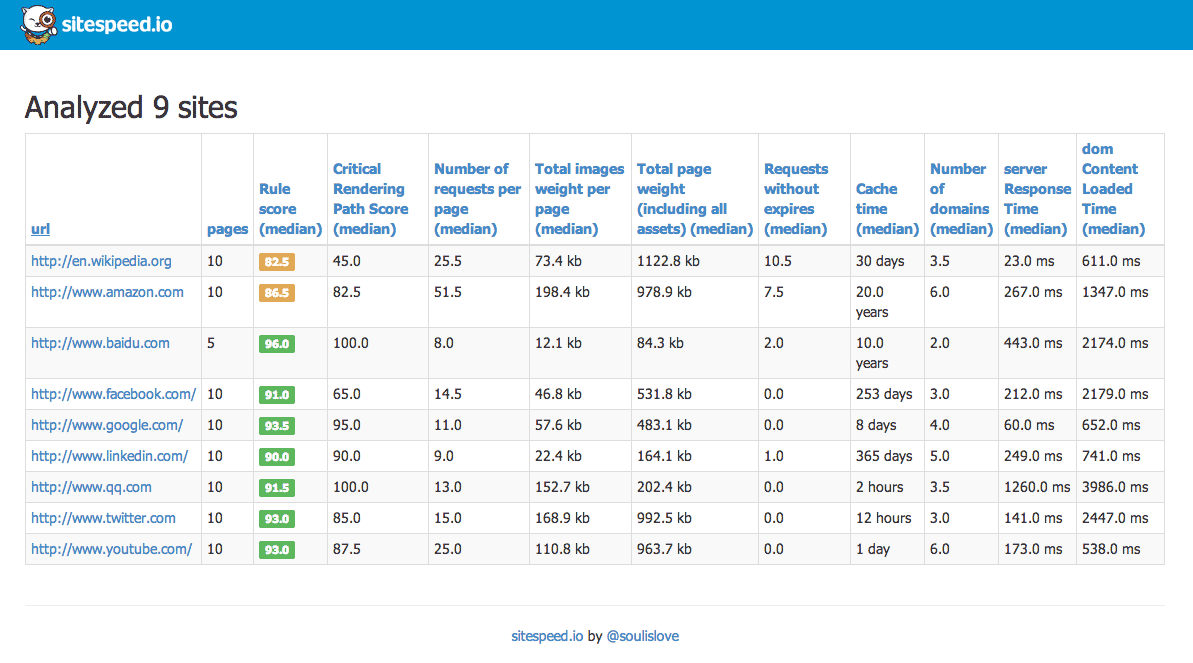Click Facebook's green 91.0 rule score badge

point(277,395)
